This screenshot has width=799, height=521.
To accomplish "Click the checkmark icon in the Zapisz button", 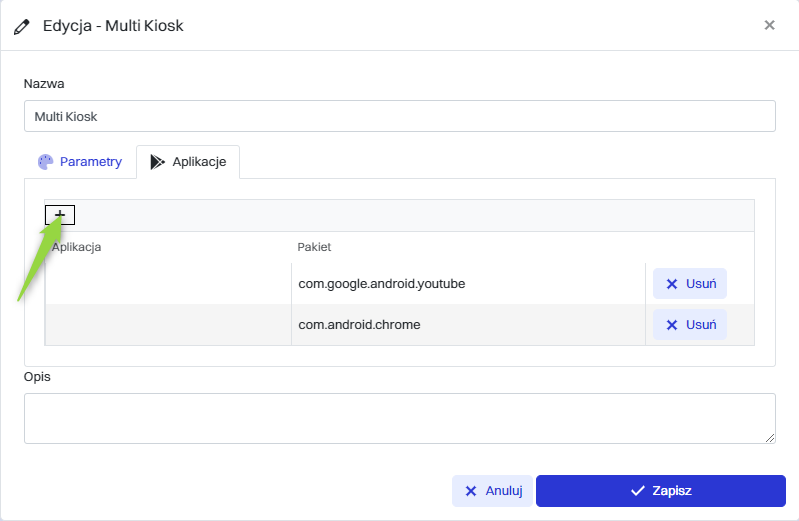I will coord(637,491).
